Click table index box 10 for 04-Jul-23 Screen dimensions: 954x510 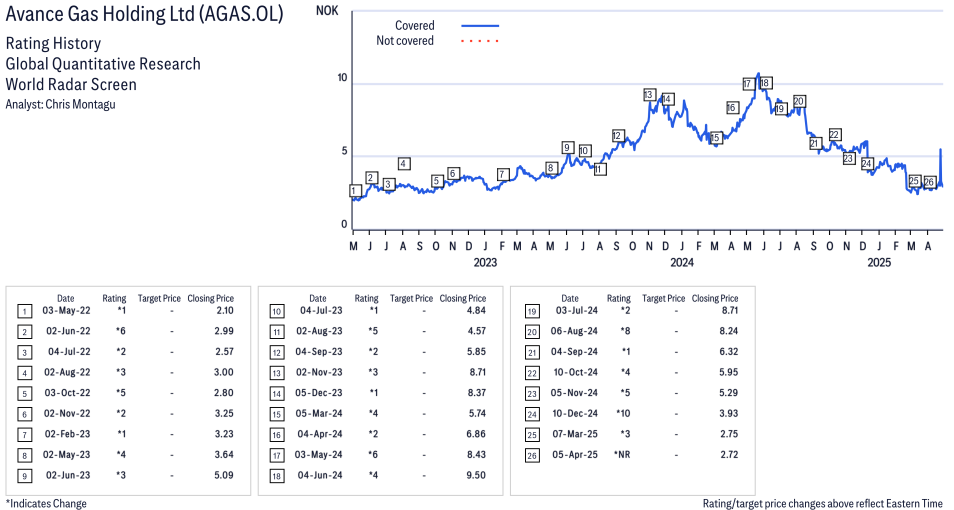[277, 312]
